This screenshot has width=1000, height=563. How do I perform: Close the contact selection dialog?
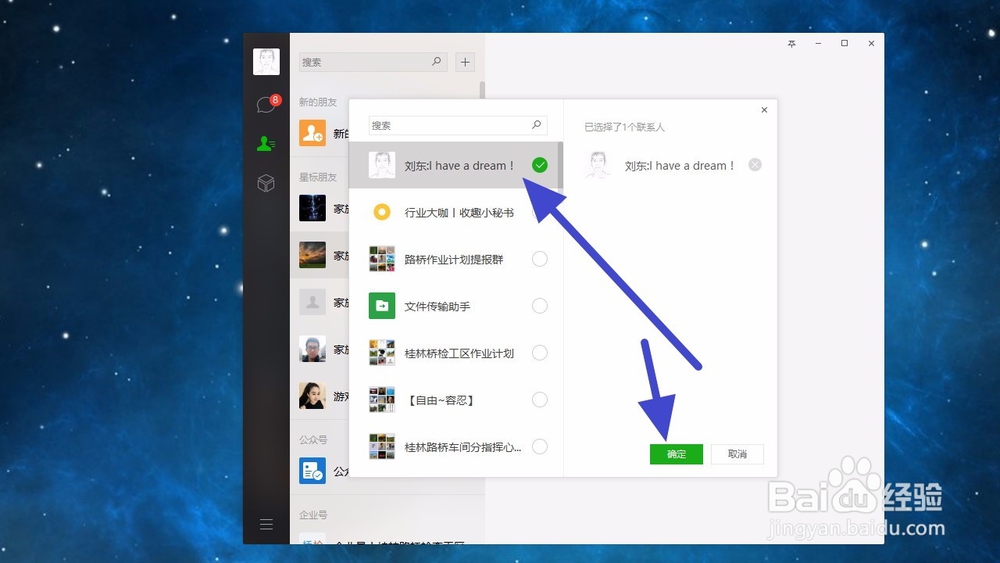tap(764, 110)
